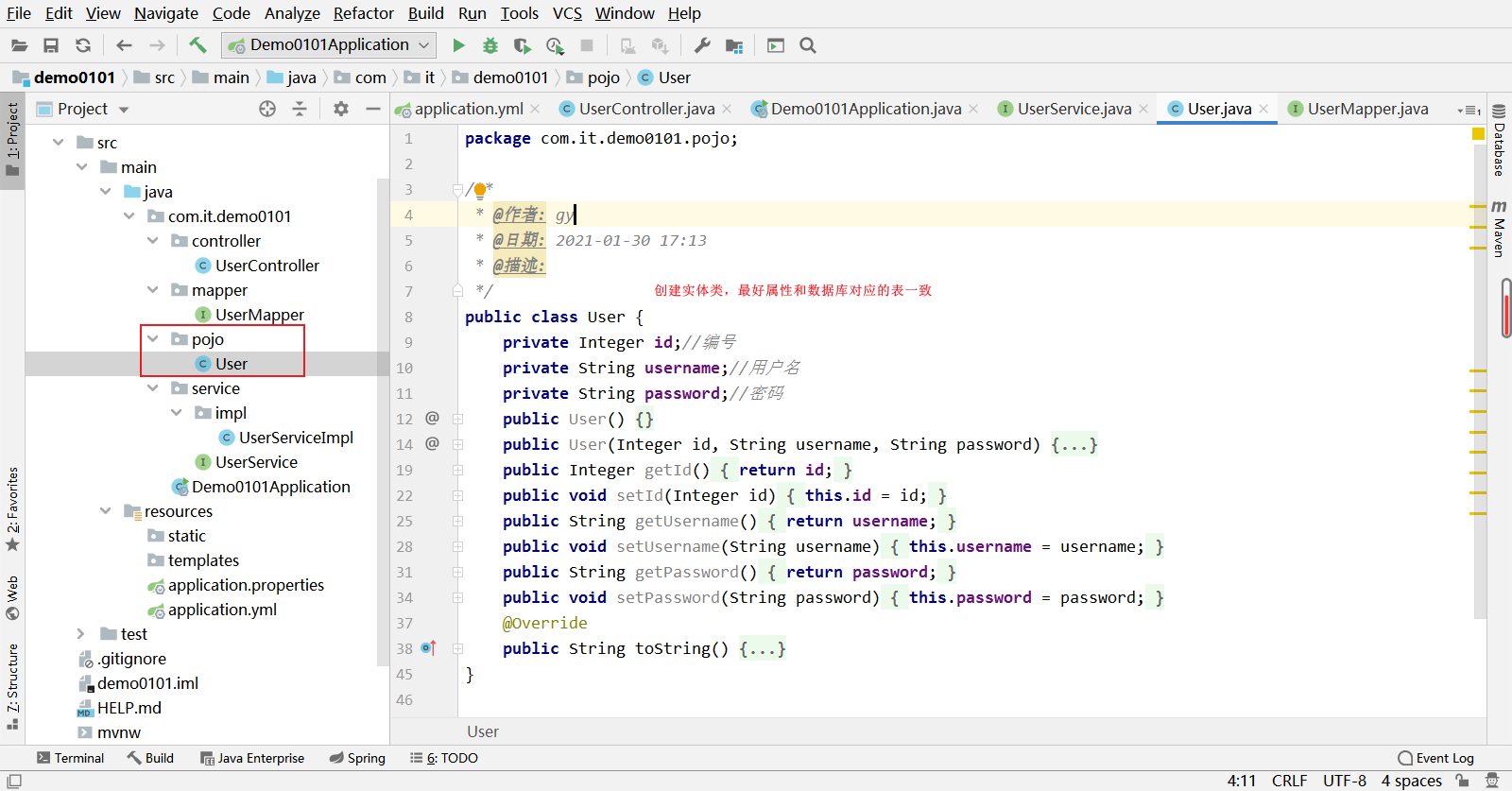This screenshot has width=1512, height=791.
Task: Expand the test folder node
Action: (81, 633)
